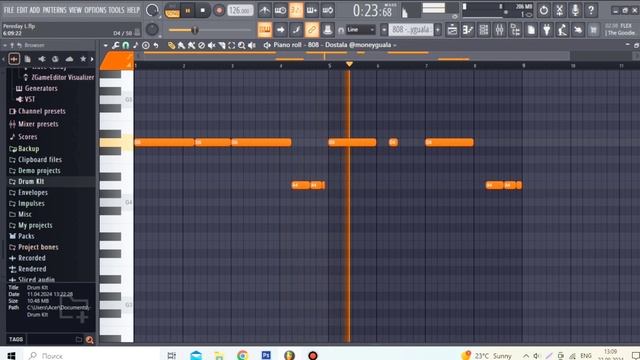The height and width of the screenshot is (360, 640).
Task: Open piano roll menu arrow
Action: [x=106, y=45]
